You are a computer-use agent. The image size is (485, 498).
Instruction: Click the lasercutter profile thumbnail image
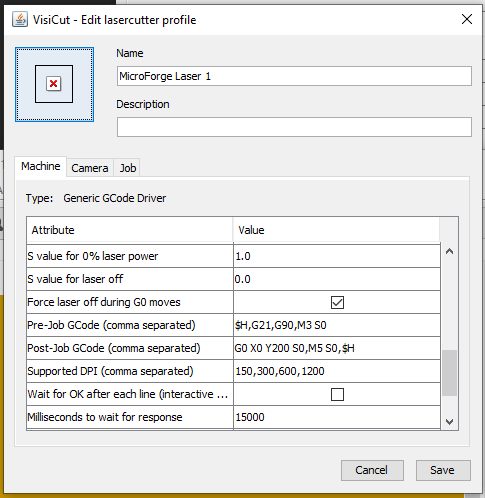tap(54, 84)
